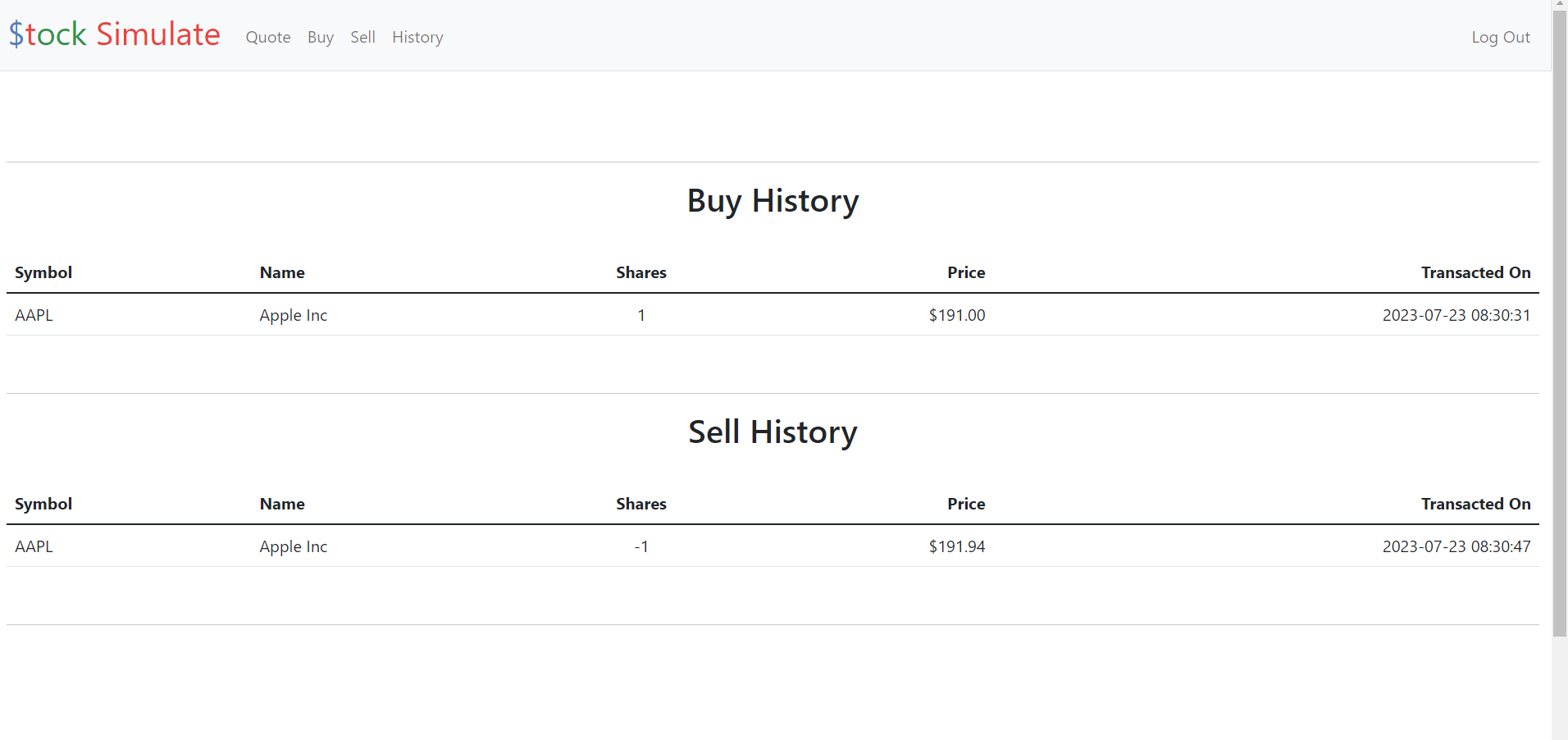1568x740 pixels.
Task: Click the 08:30:47 sell timestamp
Action: coord(1456,546)
